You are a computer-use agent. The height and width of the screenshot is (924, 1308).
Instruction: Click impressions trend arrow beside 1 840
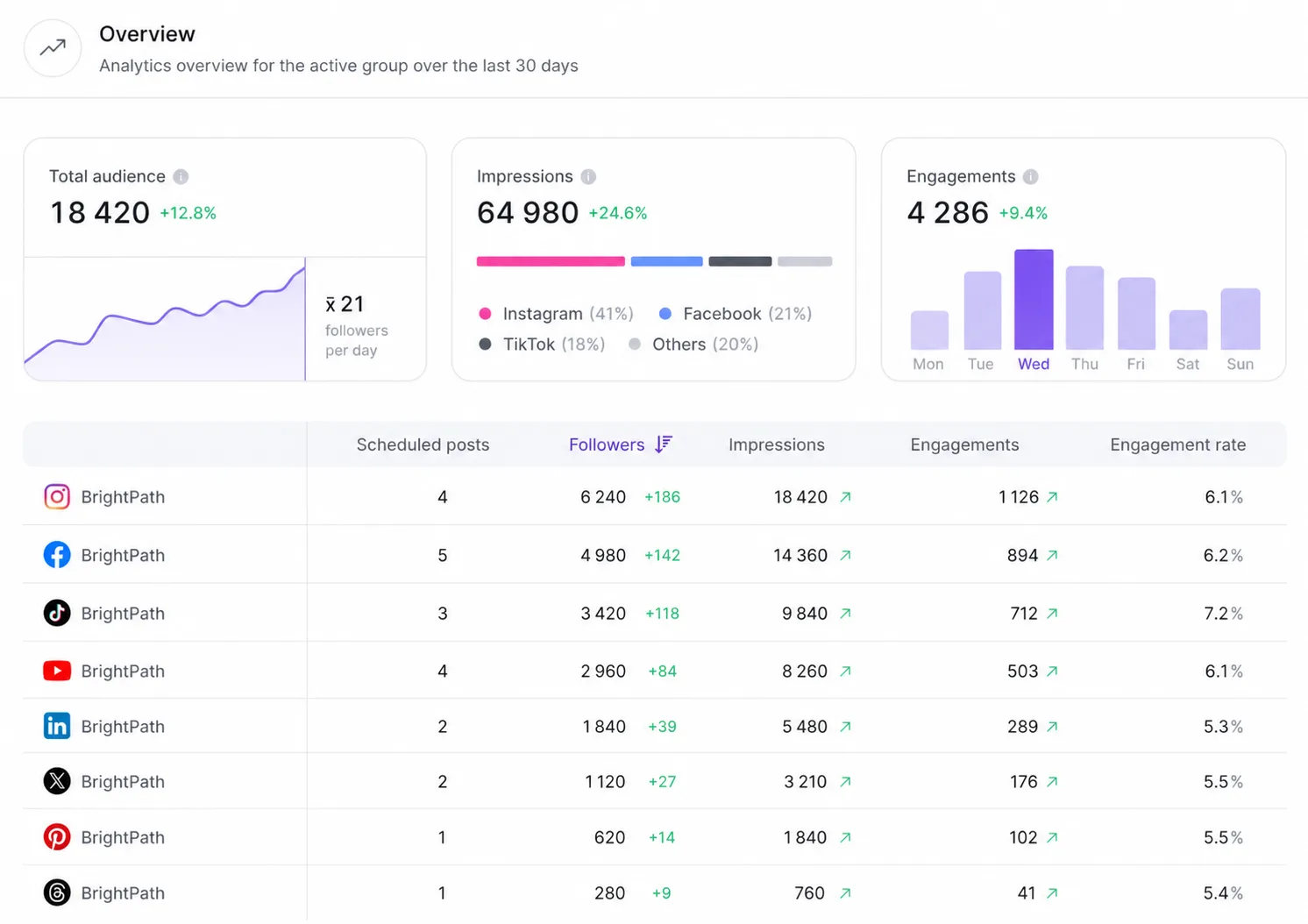point(845,838)
